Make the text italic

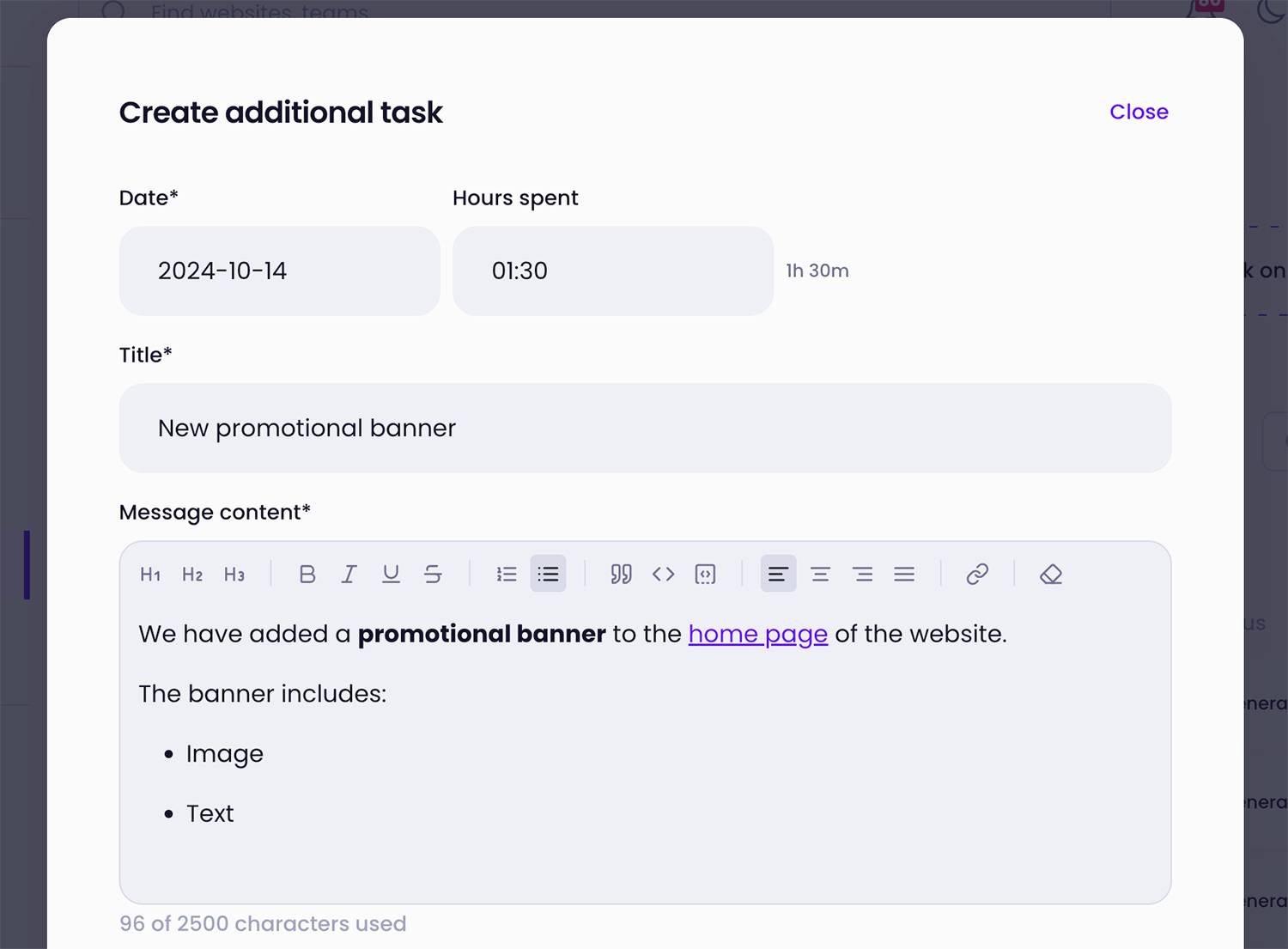pyautogui.click(x=349, y=574)
